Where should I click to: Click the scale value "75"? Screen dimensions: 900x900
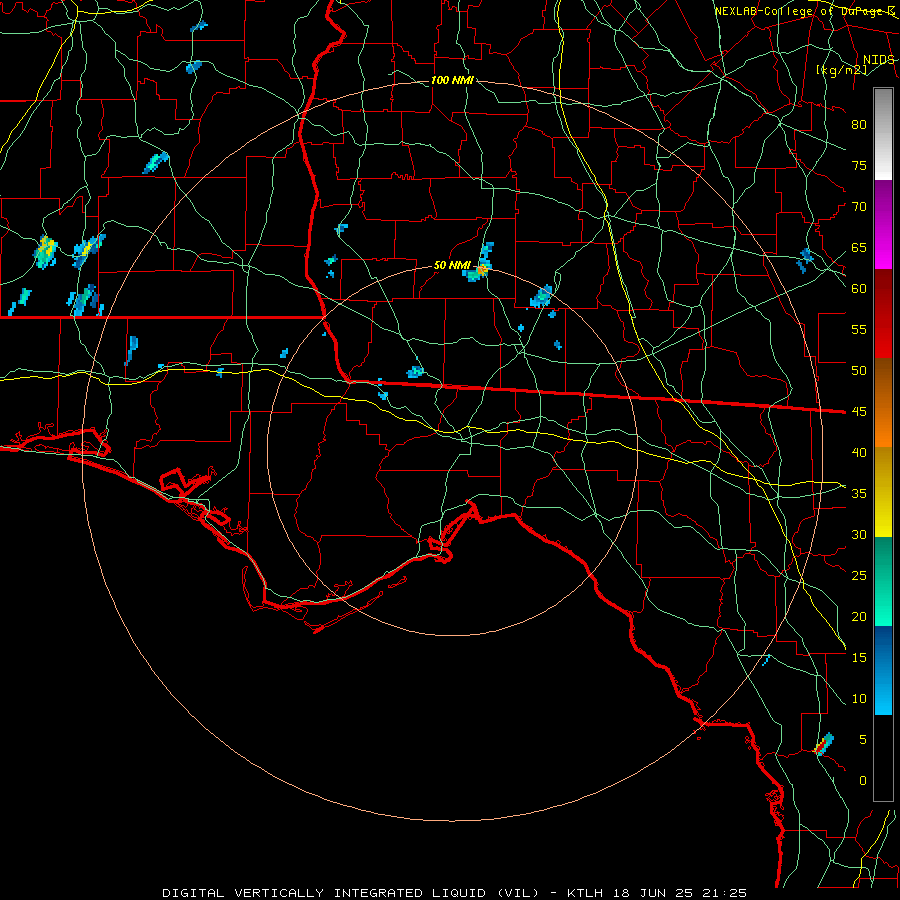pos(859,166)
